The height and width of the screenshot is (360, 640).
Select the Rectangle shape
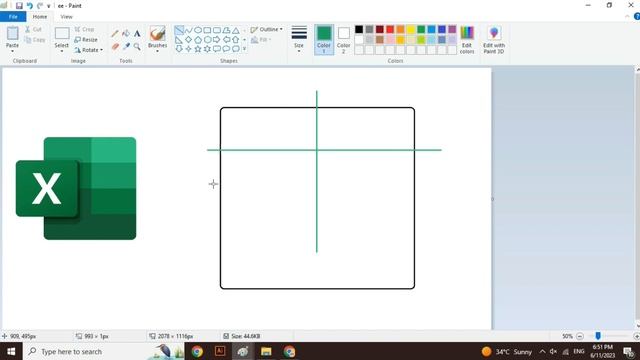[207, 30]
